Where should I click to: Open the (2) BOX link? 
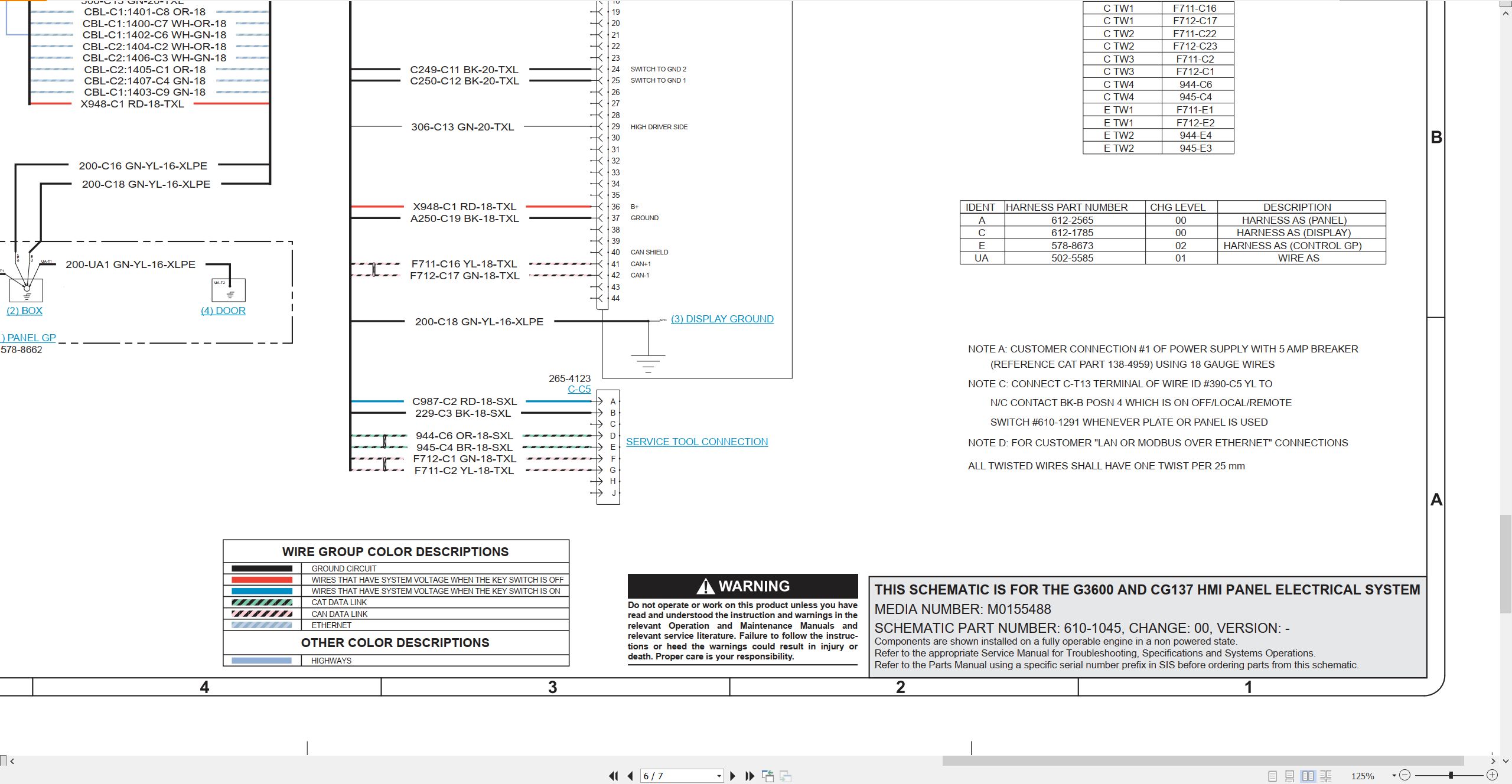pos(24,311)
